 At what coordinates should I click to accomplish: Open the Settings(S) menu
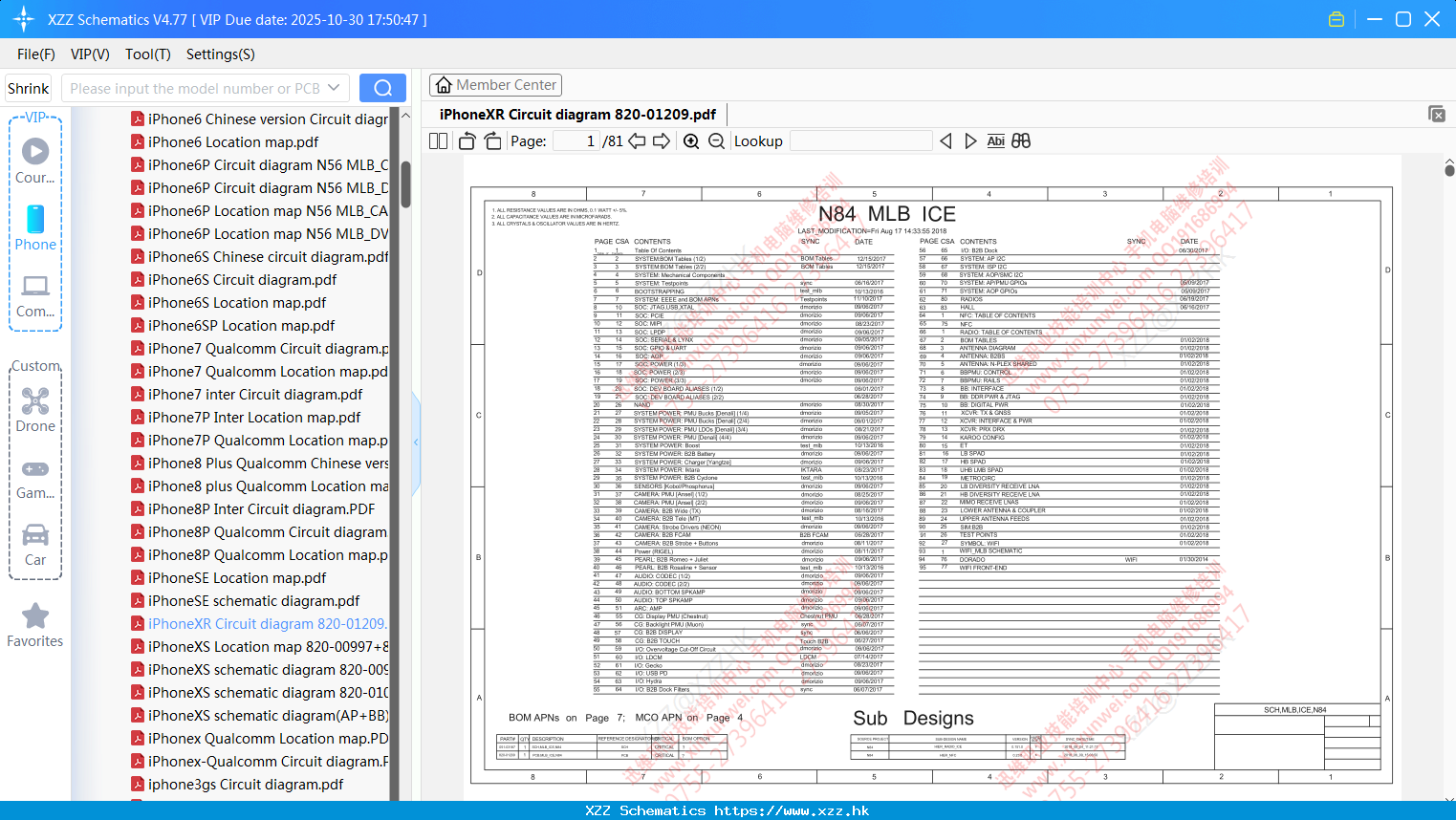(221, 54)
